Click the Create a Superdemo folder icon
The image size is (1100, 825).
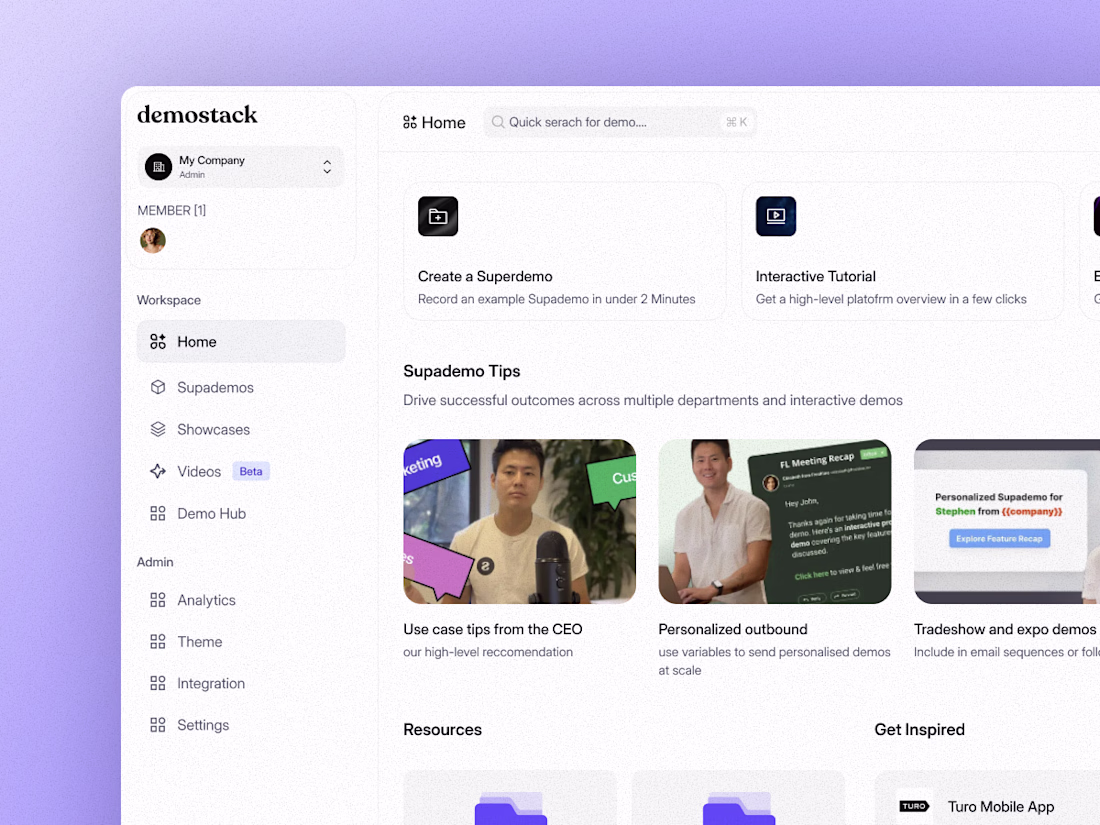pyautogui.click(x=438, y=216)
